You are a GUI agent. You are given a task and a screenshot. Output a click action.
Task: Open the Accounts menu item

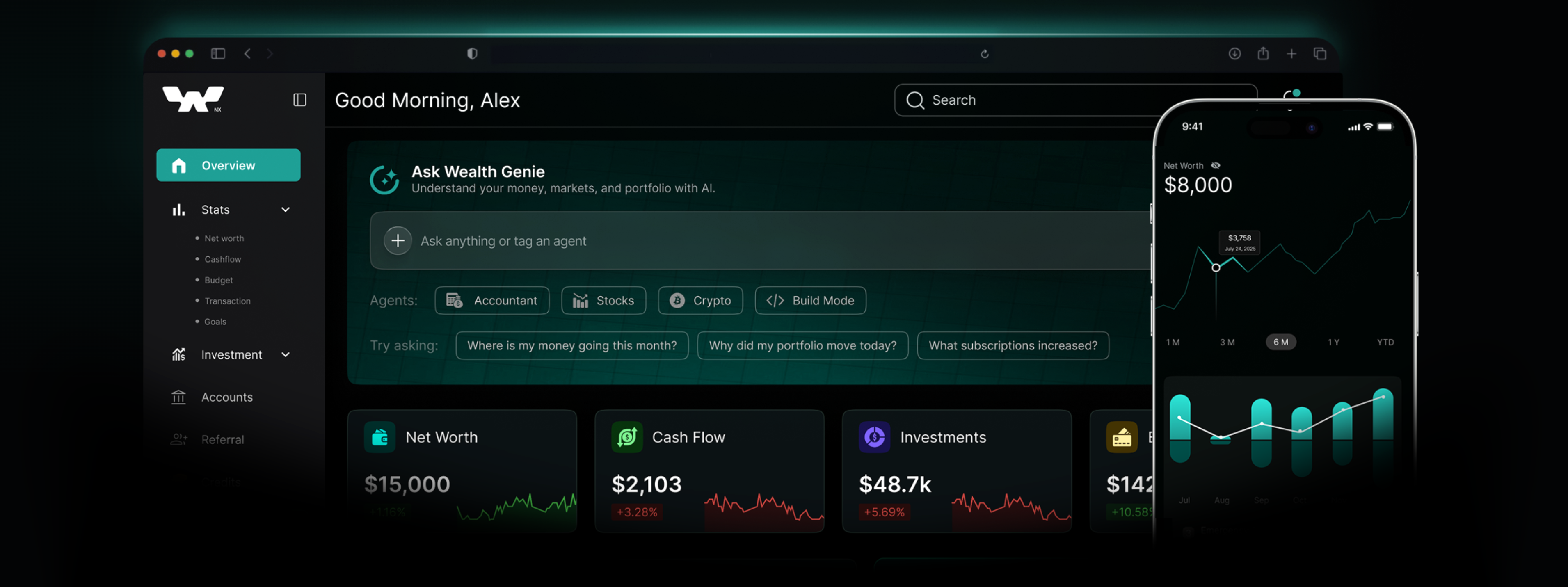coord(227,397)
